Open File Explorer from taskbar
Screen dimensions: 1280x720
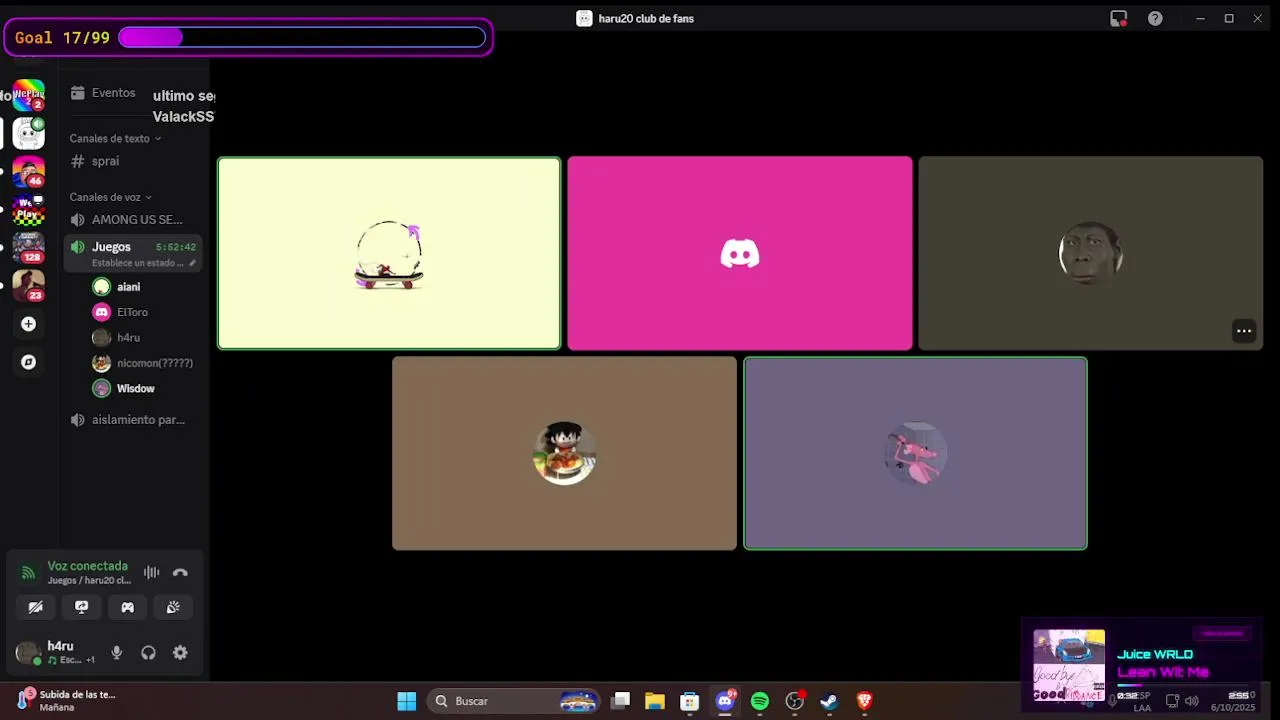[x=655, y=701]
